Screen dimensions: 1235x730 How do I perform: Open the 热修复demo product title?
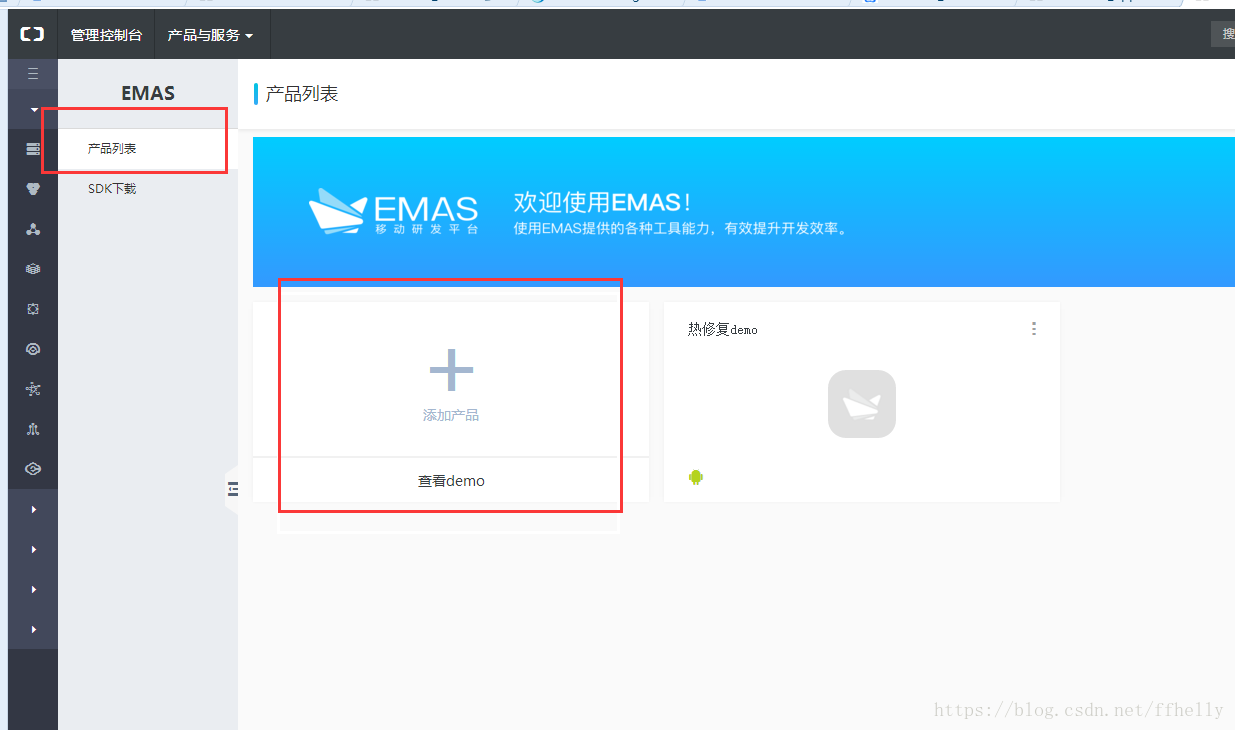pyautogui.click(x=723, y=329)
